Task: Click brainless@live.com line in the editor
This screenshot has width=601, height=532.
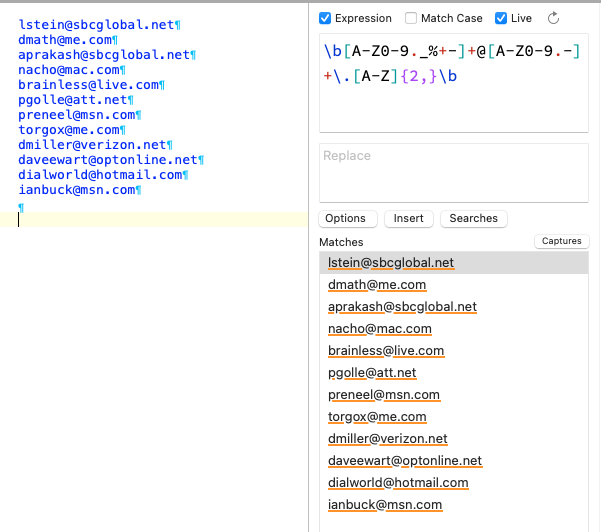Action: (x=89, y=85)
